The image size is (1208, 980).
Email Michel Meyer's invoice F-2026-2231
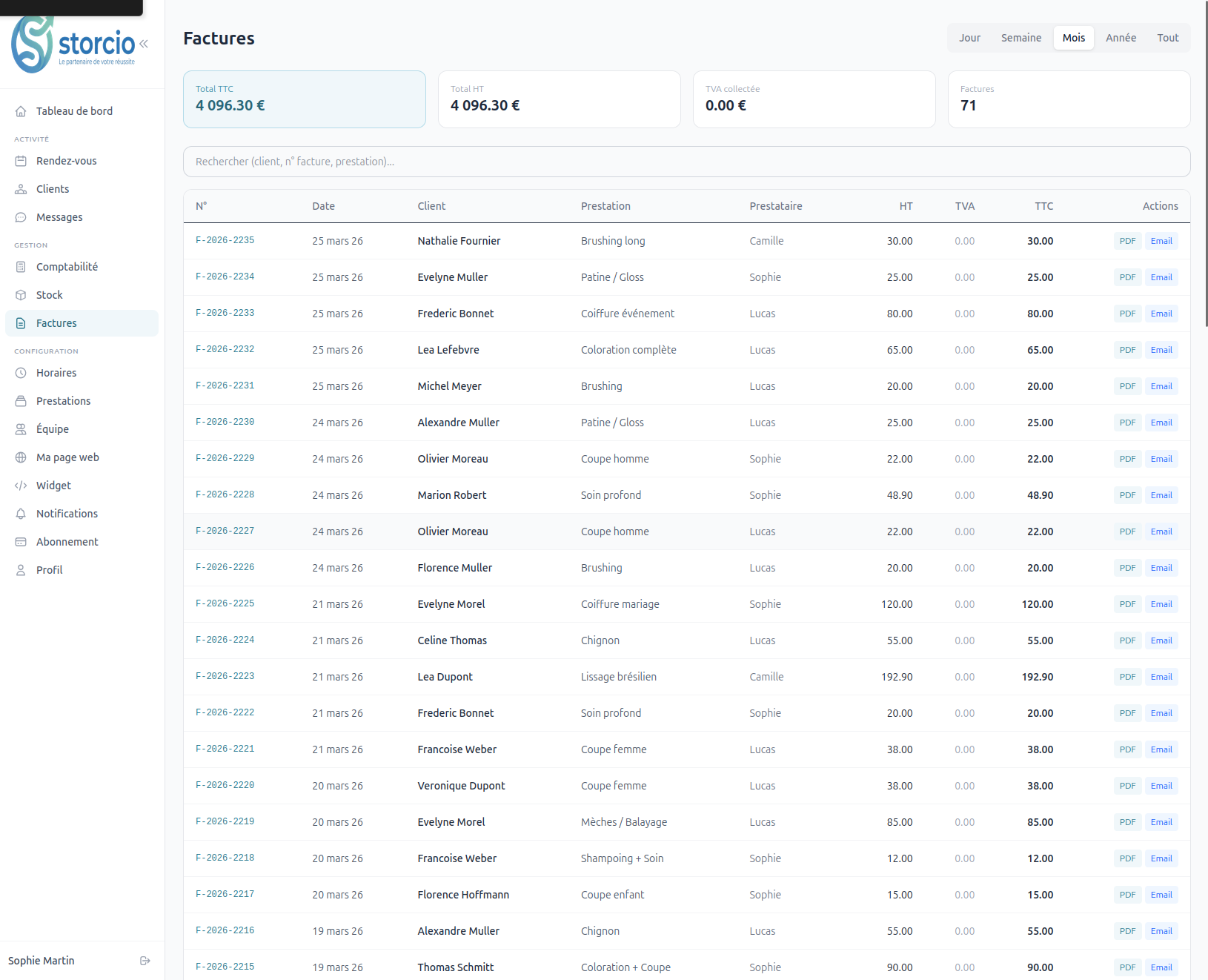(x=1161, y=386)
